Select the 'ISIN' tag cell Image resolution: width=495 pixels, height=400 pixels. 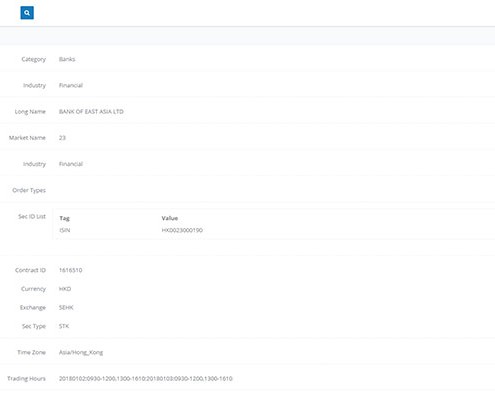[65, 230]
